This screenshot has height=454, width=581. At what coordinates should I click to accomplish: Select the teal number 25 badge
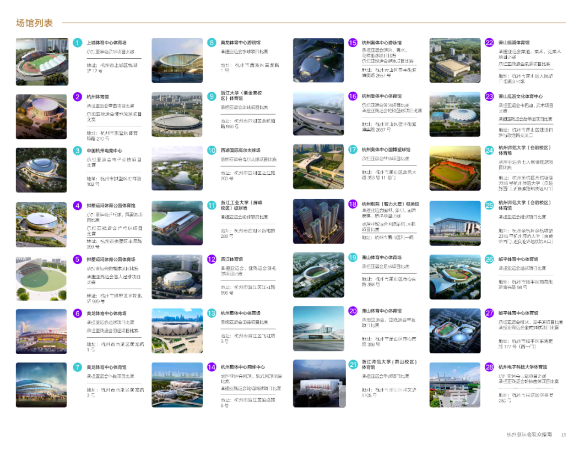tap(489, 205)
